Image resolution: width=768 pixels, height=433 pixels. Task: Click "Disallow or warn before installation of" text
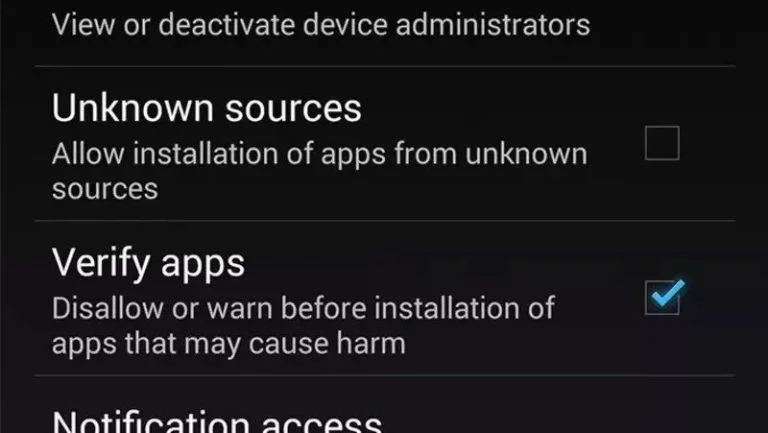[x=303, y=309]
